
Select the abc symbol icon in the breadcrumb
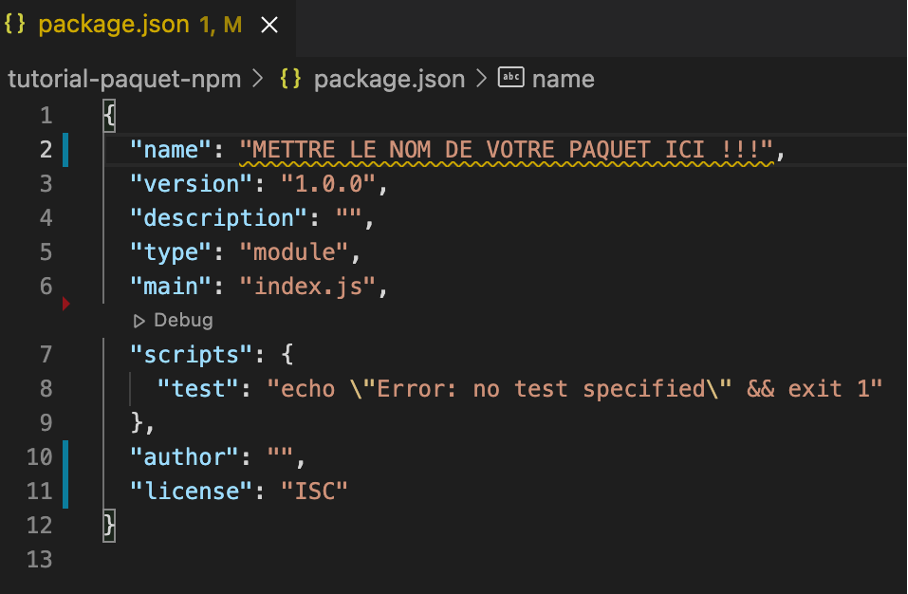tap(511, 78)
